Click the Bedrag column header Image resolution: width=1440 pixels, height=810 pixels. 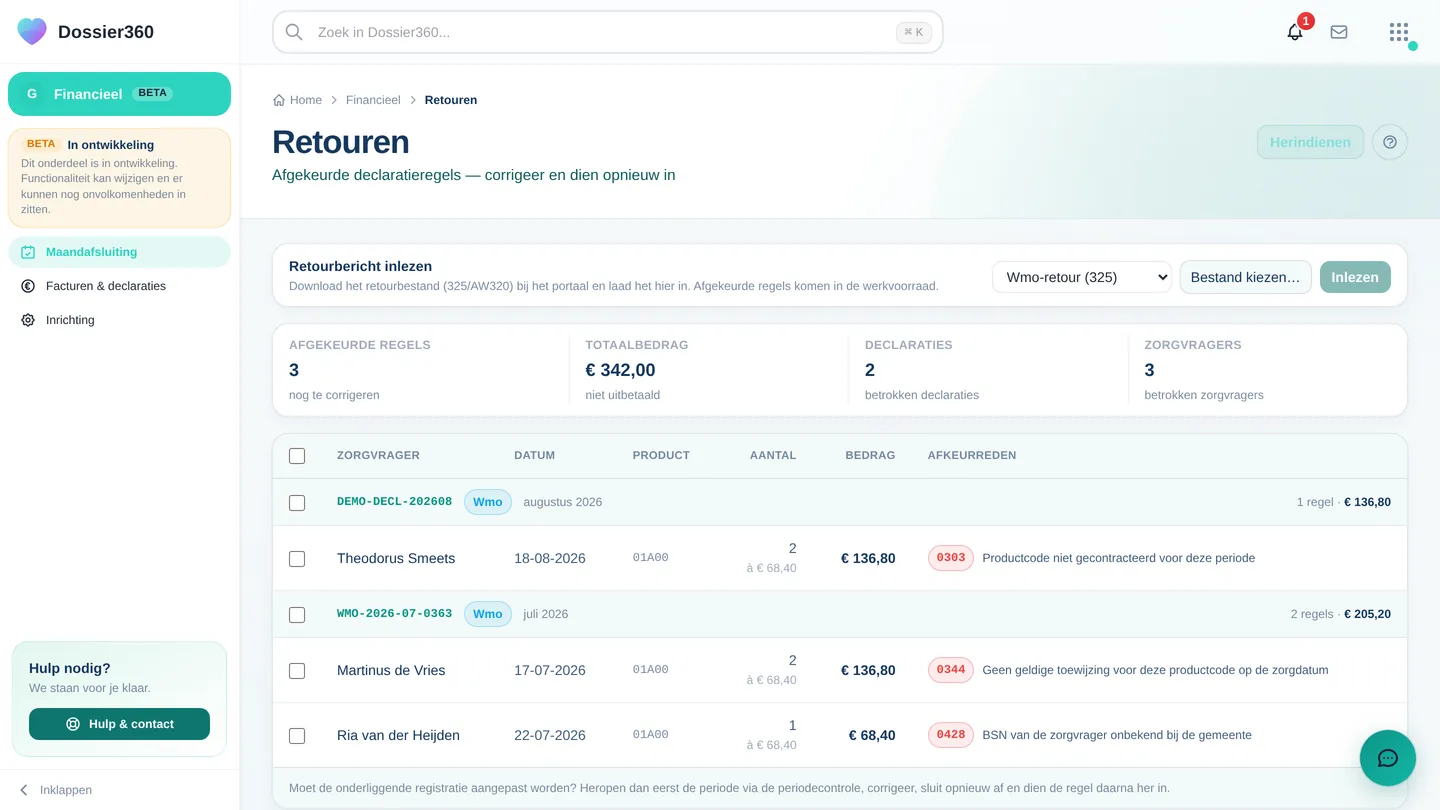tap(870, 455)
